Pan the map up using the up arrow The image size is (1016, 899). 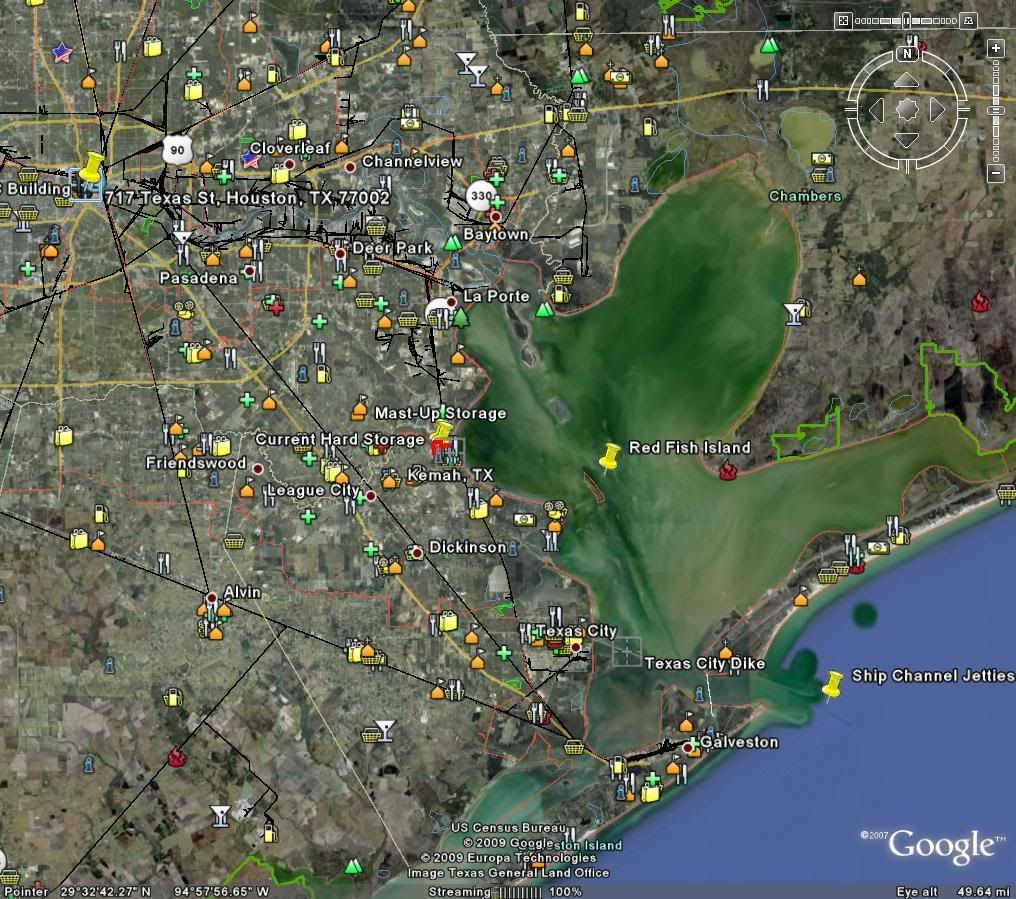(x=906, y=79)
